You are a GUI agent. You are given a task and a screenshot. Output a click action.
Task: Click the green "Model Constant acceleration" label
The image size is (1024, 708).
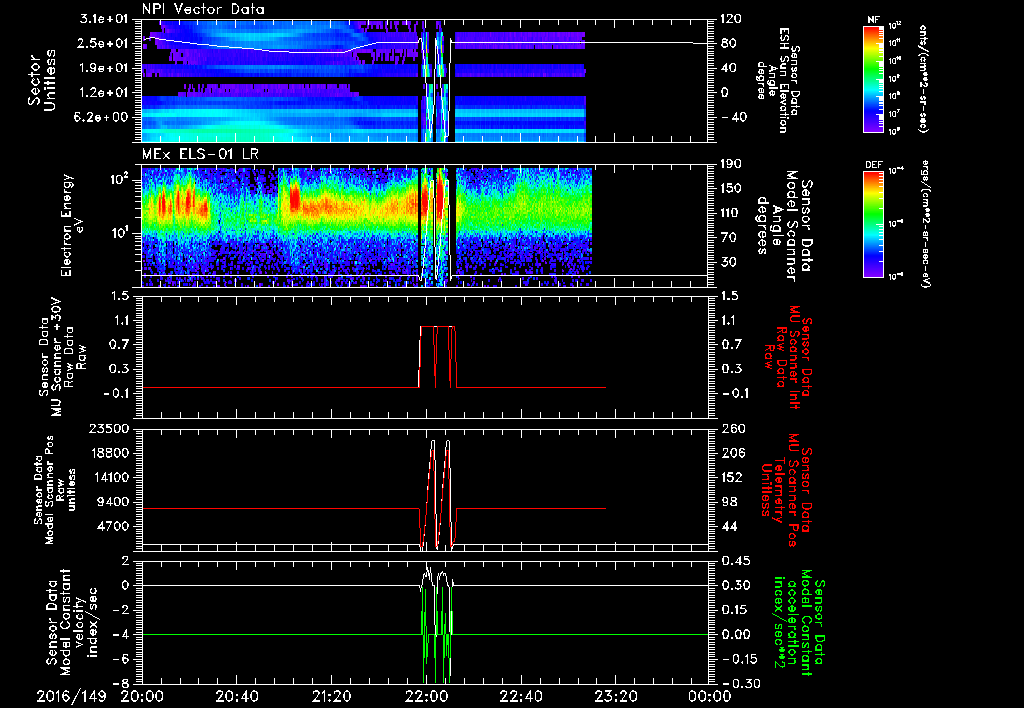(798, 622)
